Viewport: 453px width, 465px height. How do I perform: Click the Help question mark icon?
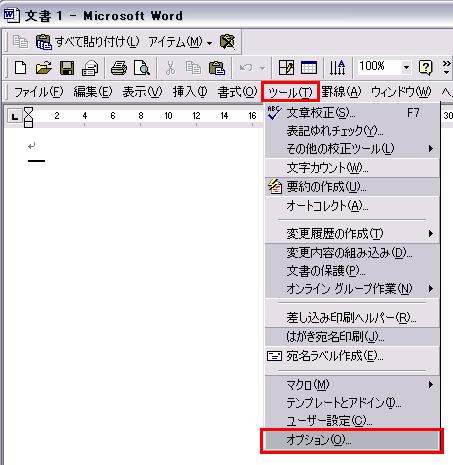(425, 68)
